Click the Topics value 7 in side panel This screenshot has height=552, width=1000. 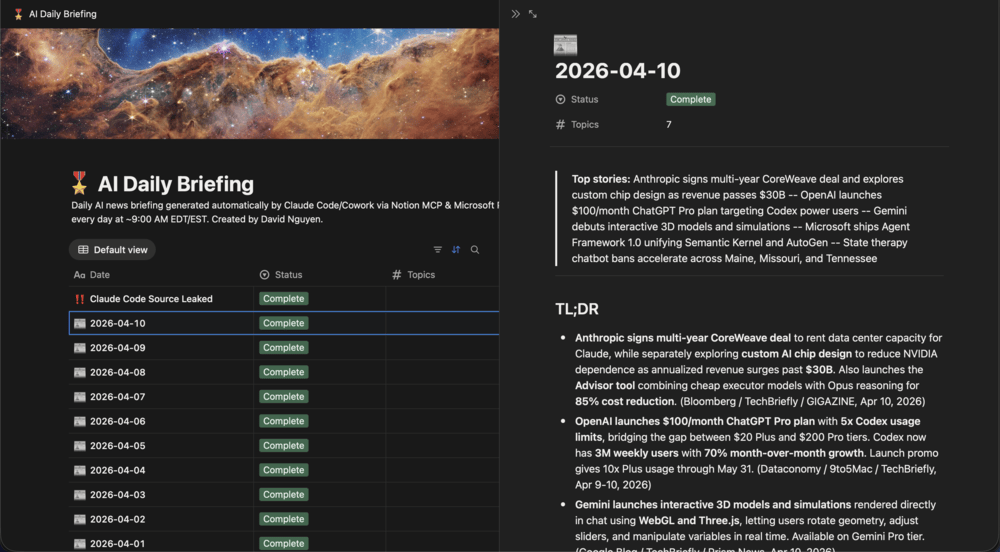[x=668, y=124]
